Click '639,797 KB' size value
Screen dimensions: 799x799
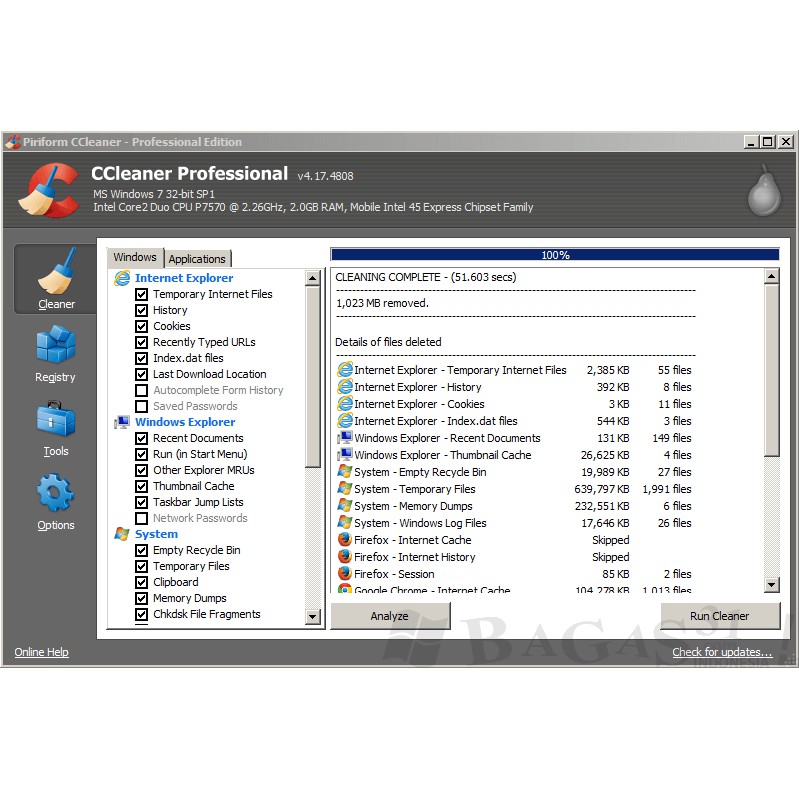[601, 489]
